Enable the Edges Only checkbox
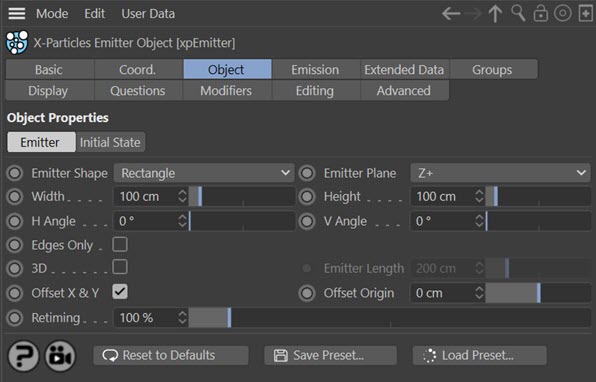The height and width of the screenshot is (382, 596). [x=120, y=244]
